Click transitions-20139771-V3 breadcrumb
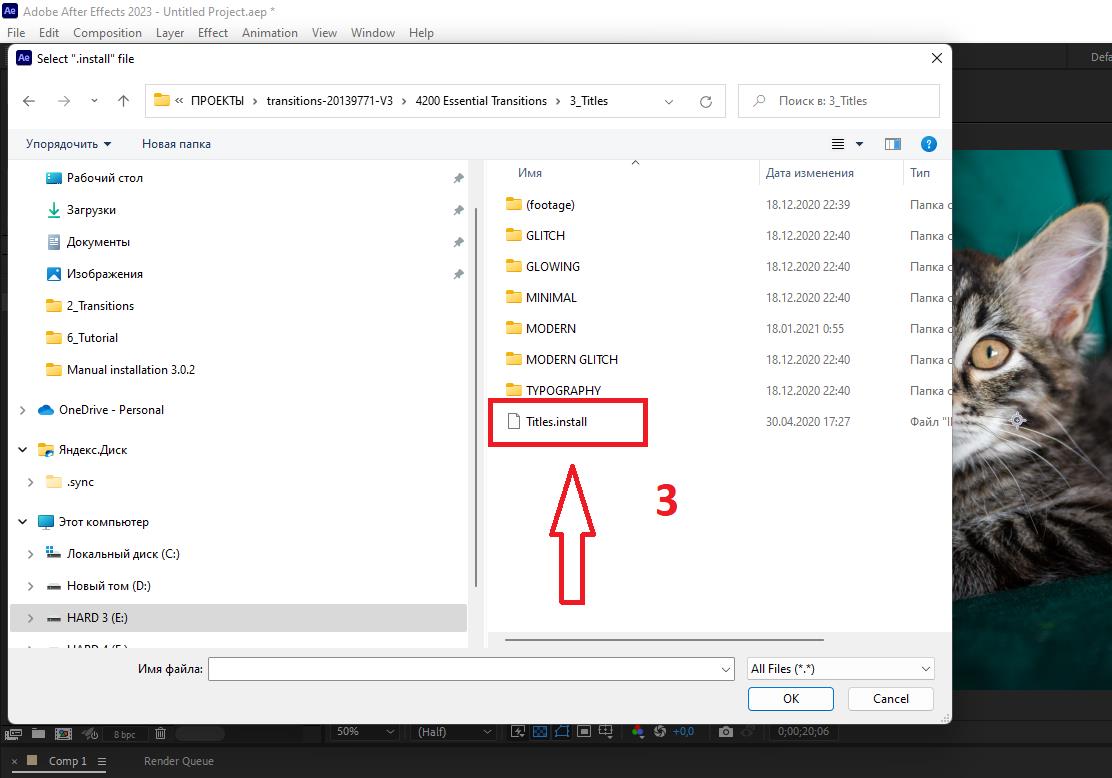This screenshot has width=1112, height=778. [330, 101]
